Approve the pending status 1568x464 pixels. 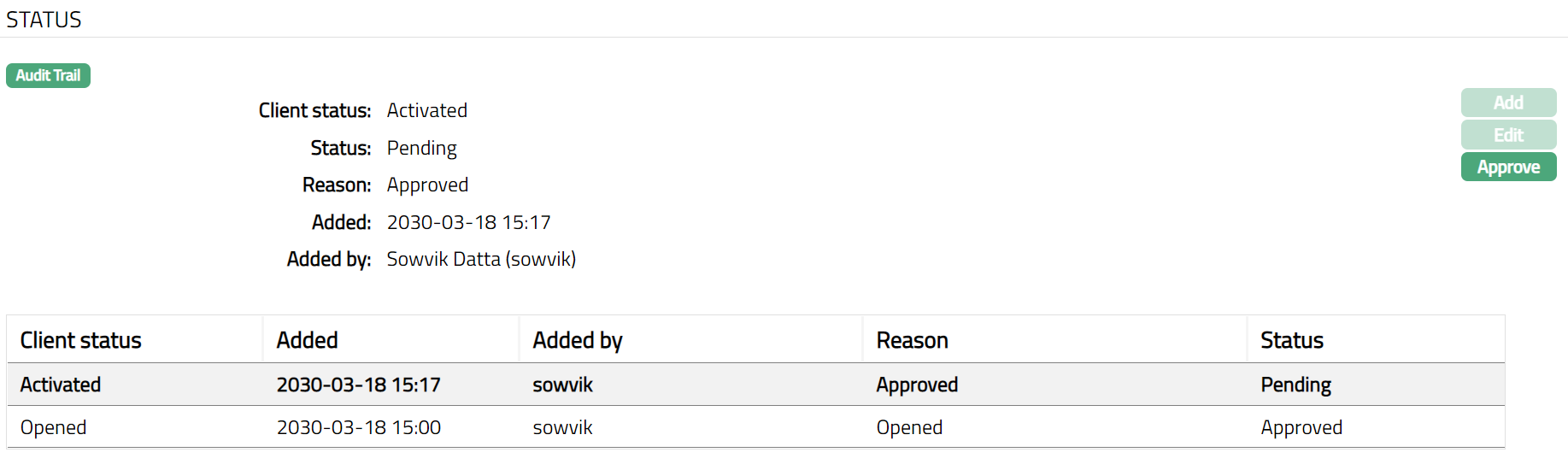pyautogui.click(x=1508, y=167)
